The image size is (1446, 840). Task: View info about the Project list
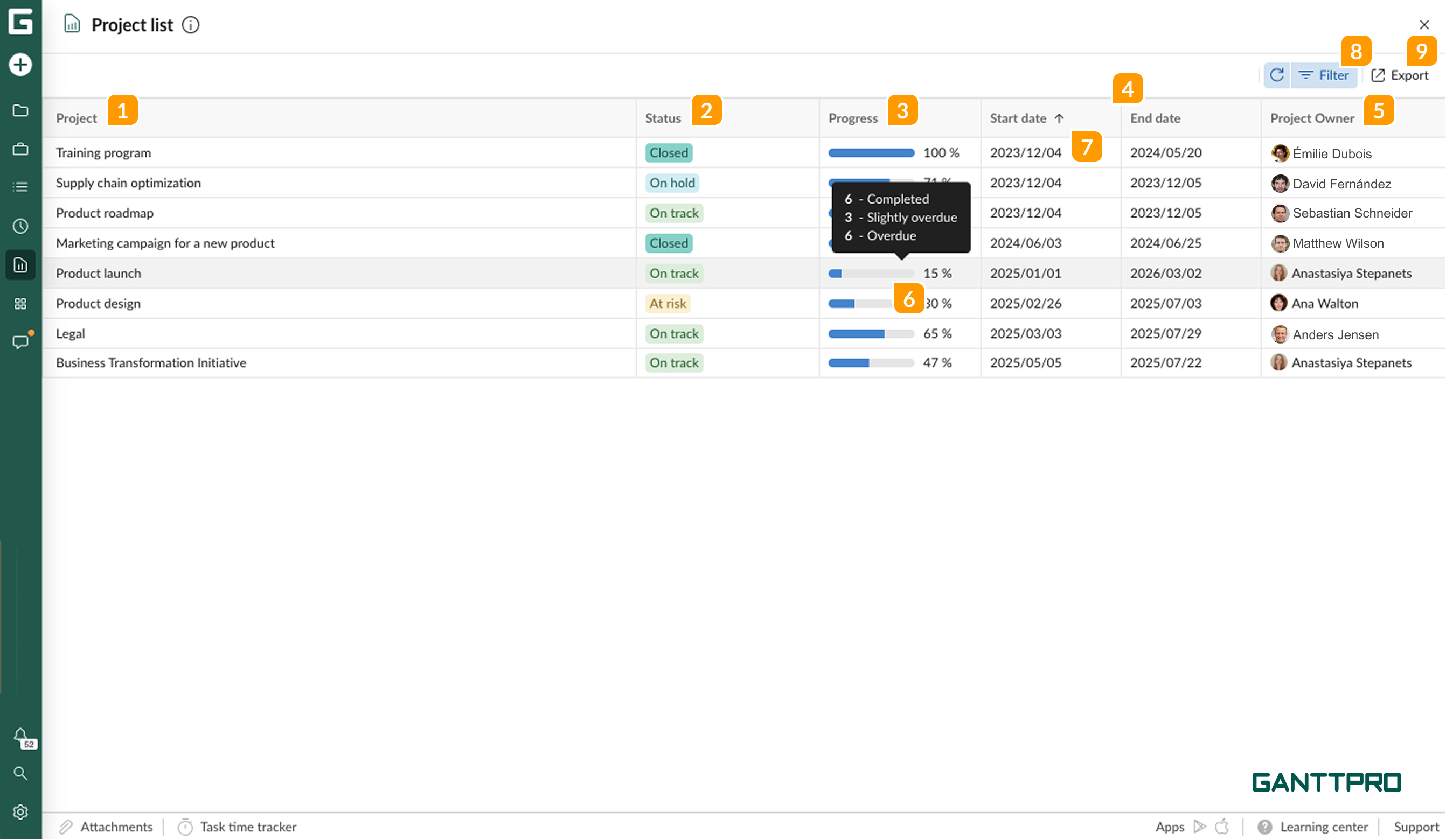[x=192, y=25]
